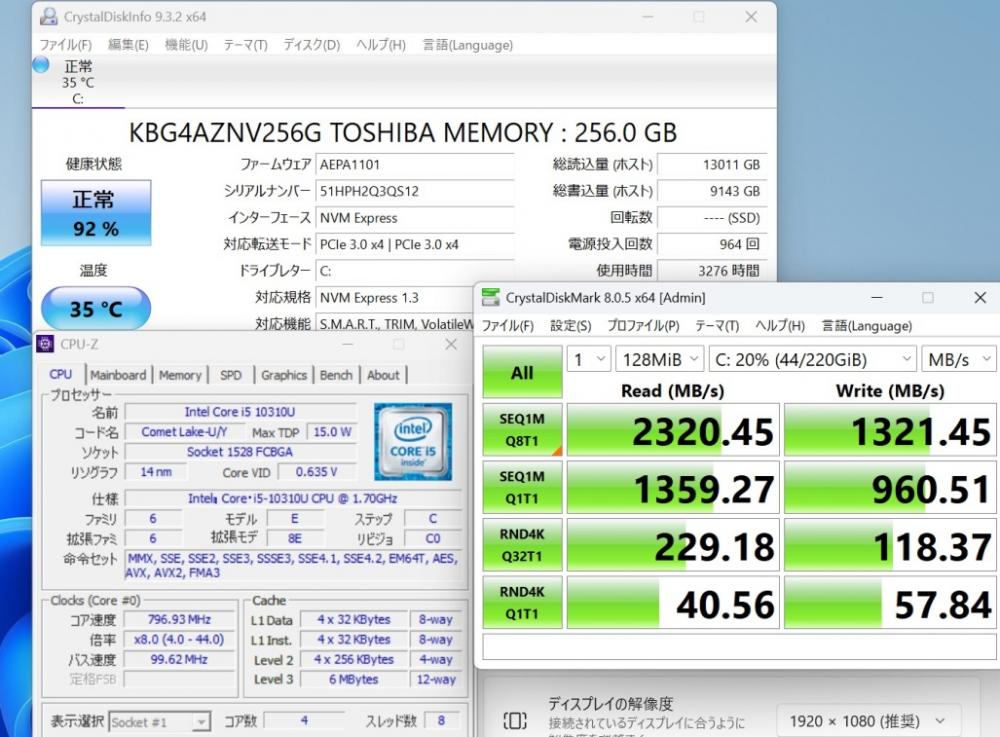Click the interface field NVM Express
1000x737 pixels.
click(415, 218)
